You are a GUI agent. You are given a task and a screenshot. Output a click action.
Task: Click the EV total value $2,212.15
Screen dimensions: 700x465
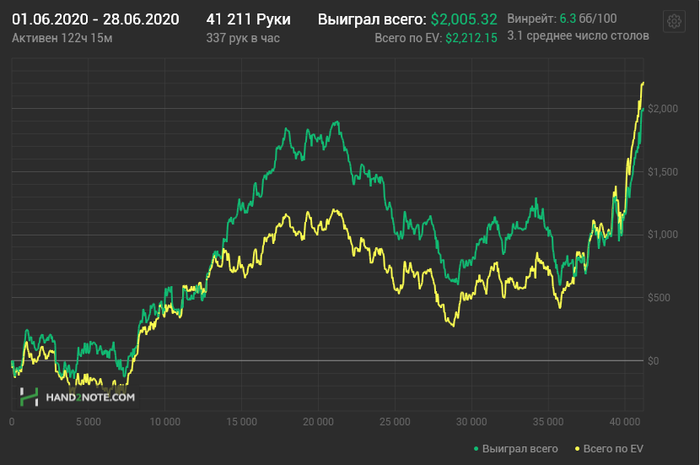click(x=471, y=38)
